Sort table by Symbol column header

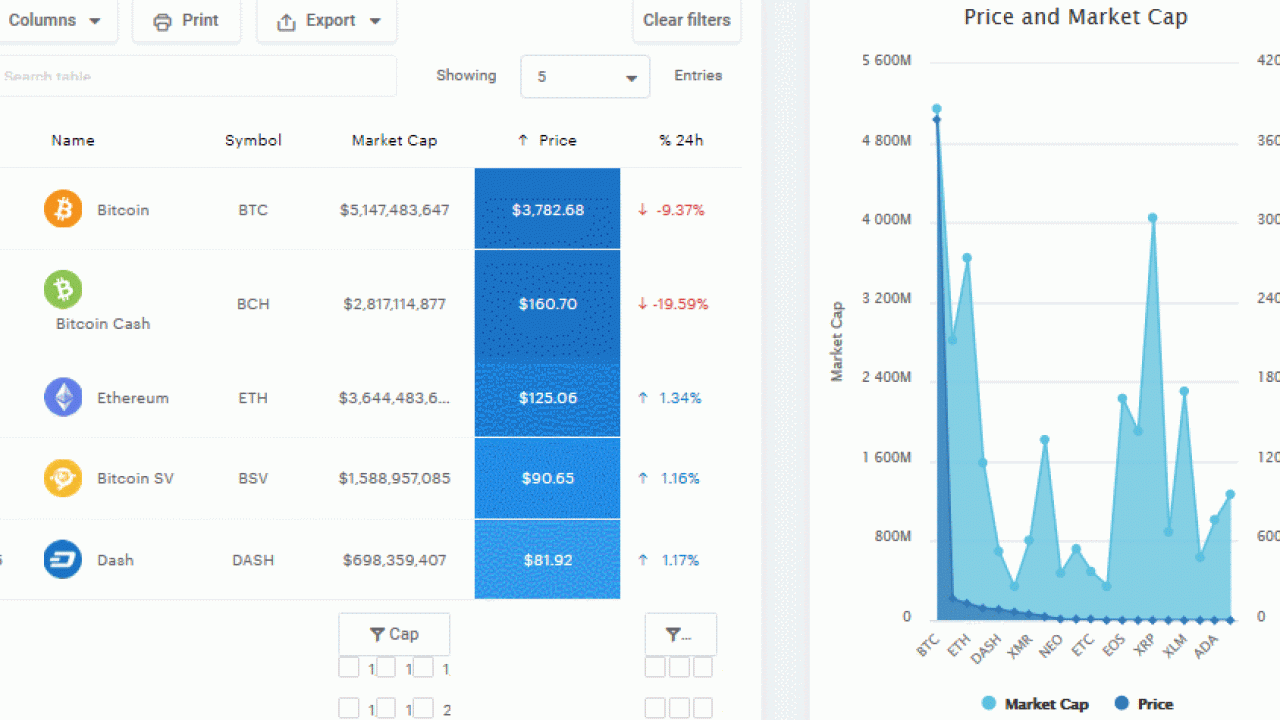[253, 140]
